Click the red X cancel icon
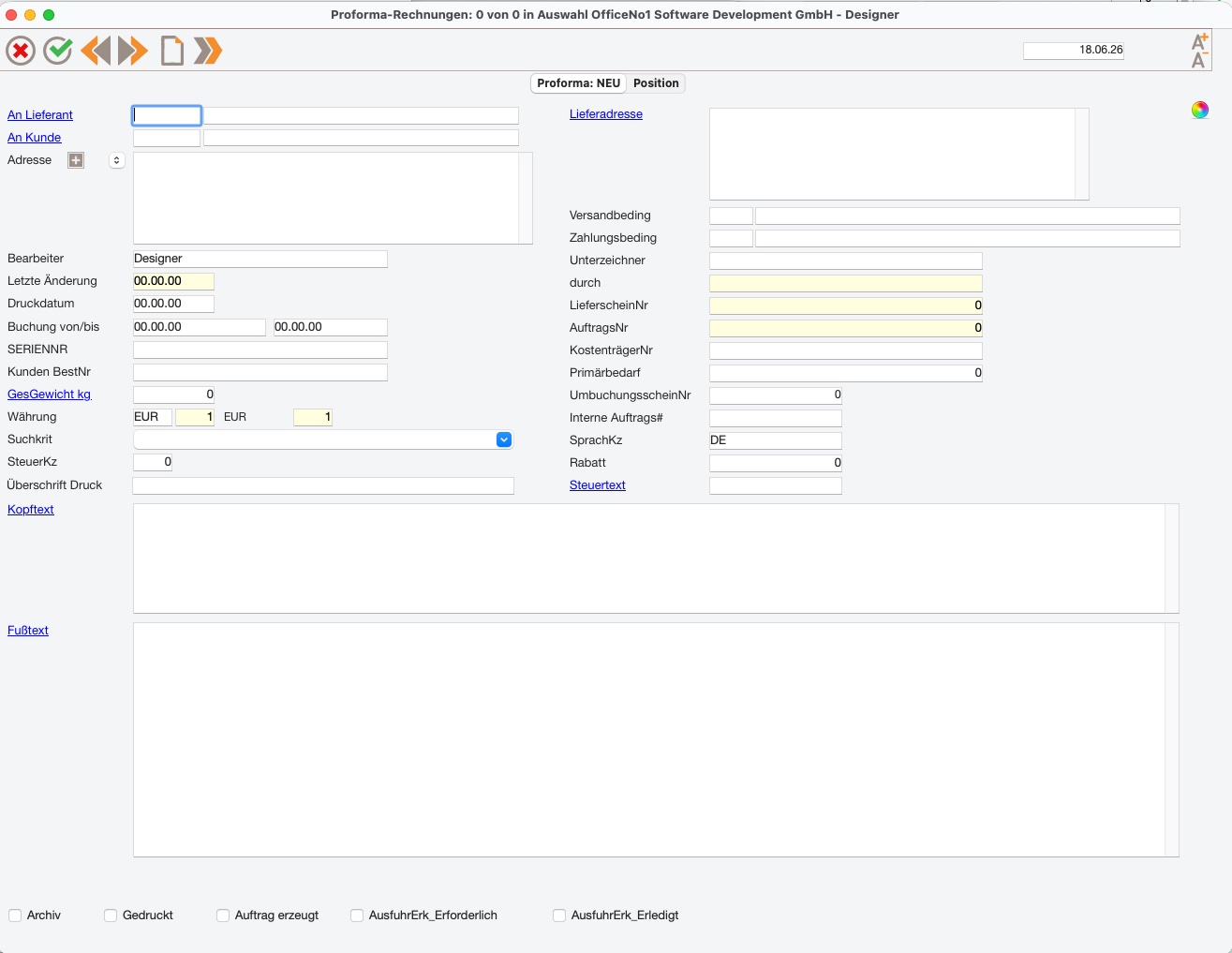The image size is (1232, 953). pyautogui.click(x=21, y=51)
